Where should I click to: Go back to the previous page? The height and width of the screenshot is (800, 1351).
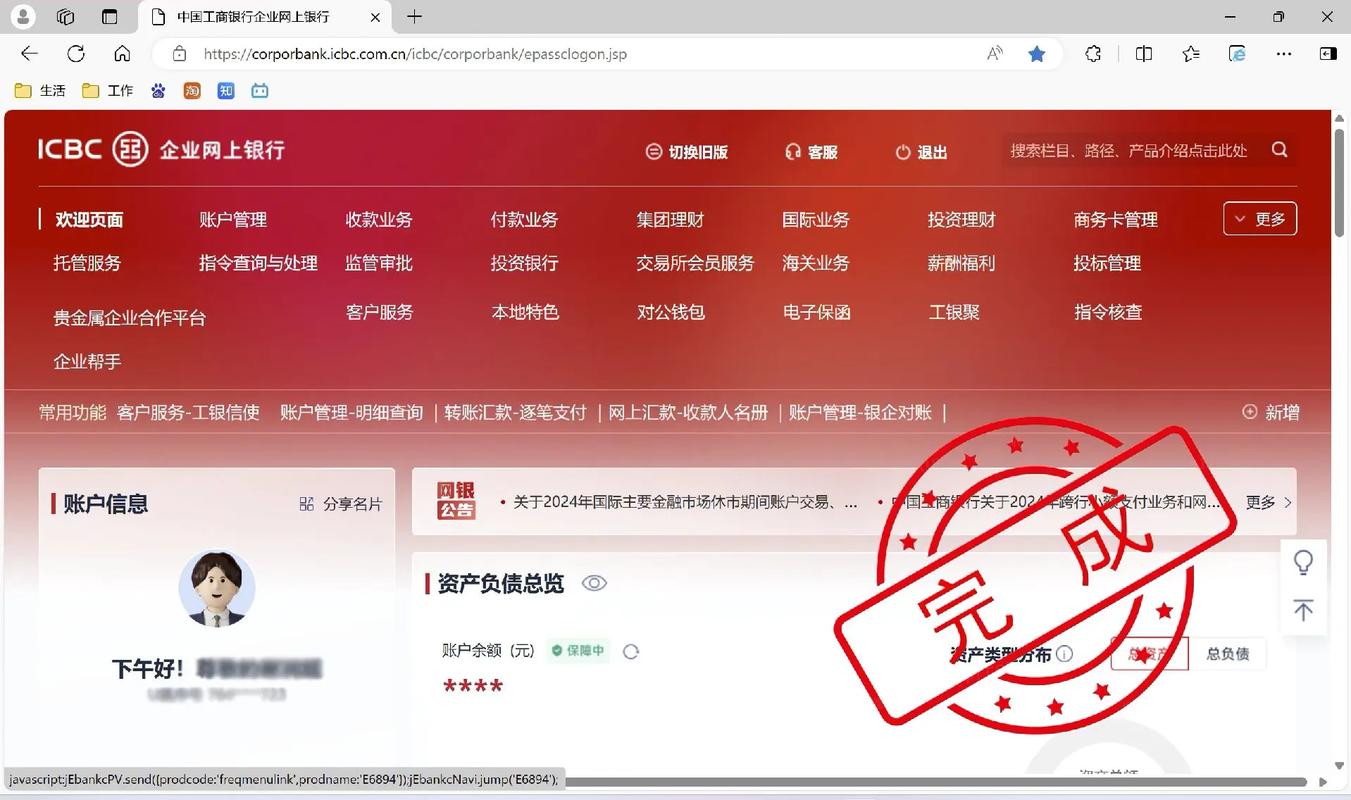click(30, 54)
